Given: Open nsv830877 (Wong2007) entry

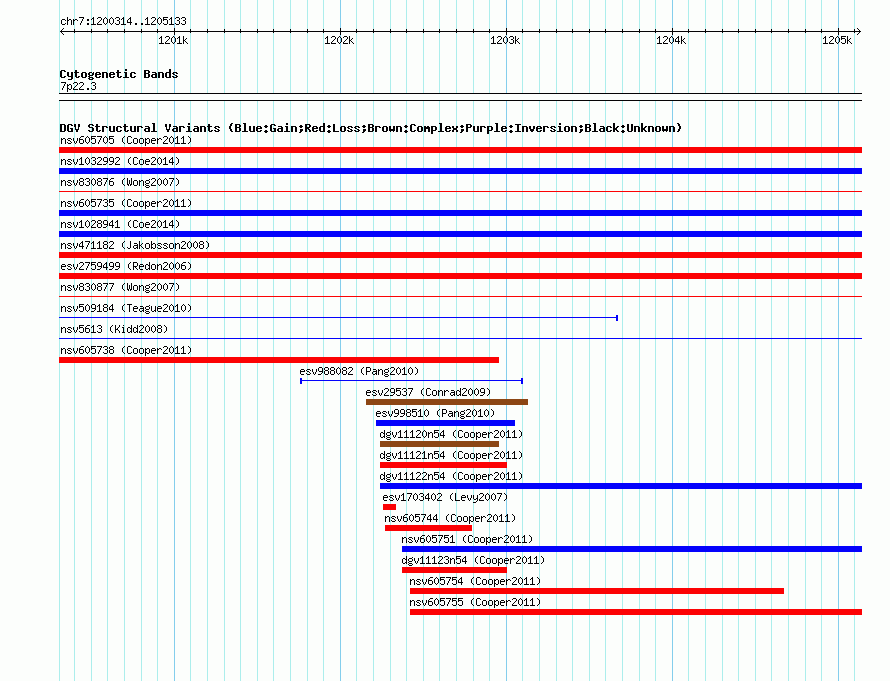Looking at the screenshot, I should point(120,287).
